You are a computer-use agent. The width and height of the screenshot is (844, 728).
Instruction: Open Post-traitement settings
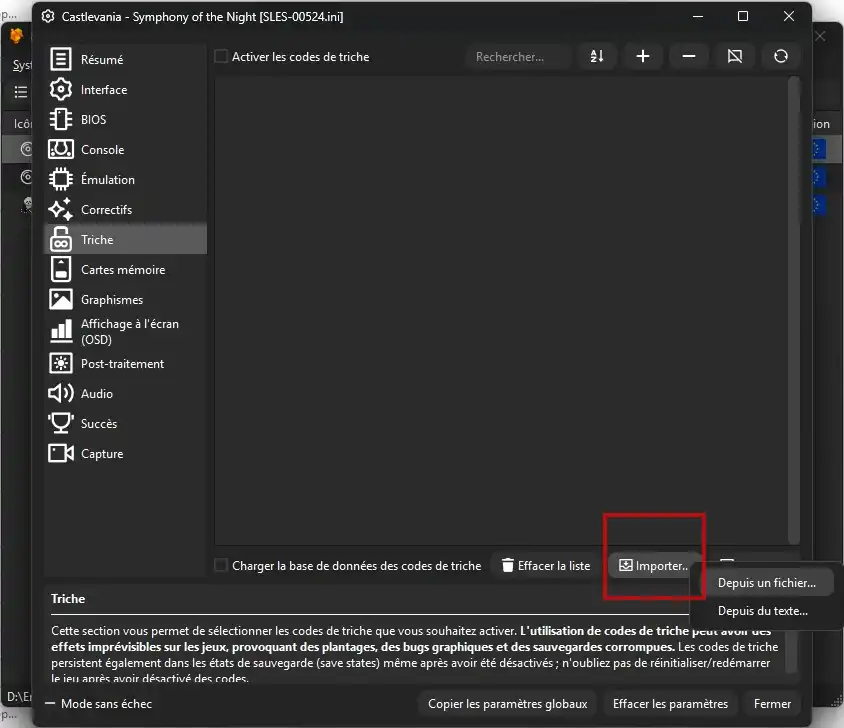tap(125, 364)
